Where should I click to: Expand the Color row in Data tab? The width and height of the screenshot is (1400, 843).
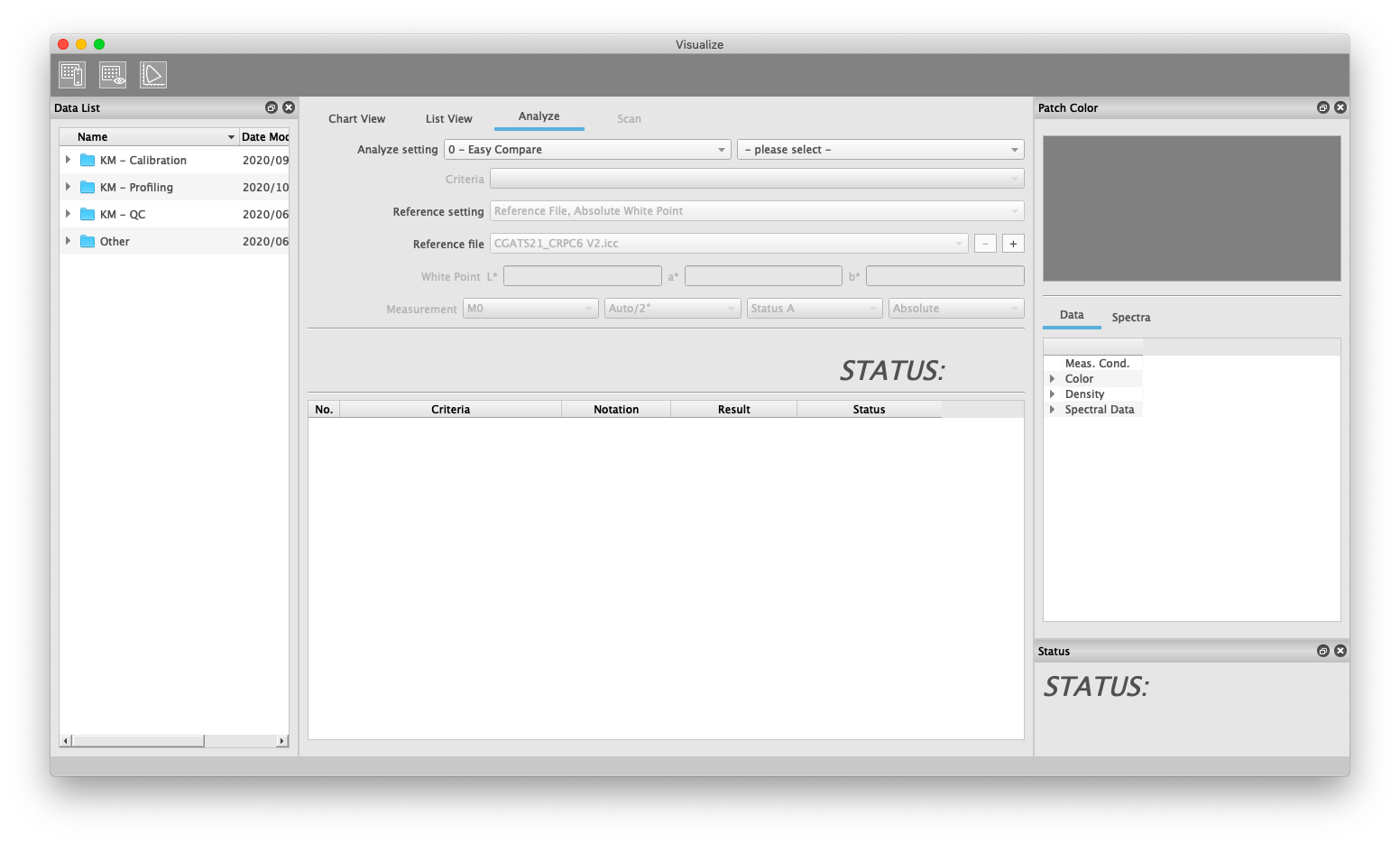(x=1052, y=379)
